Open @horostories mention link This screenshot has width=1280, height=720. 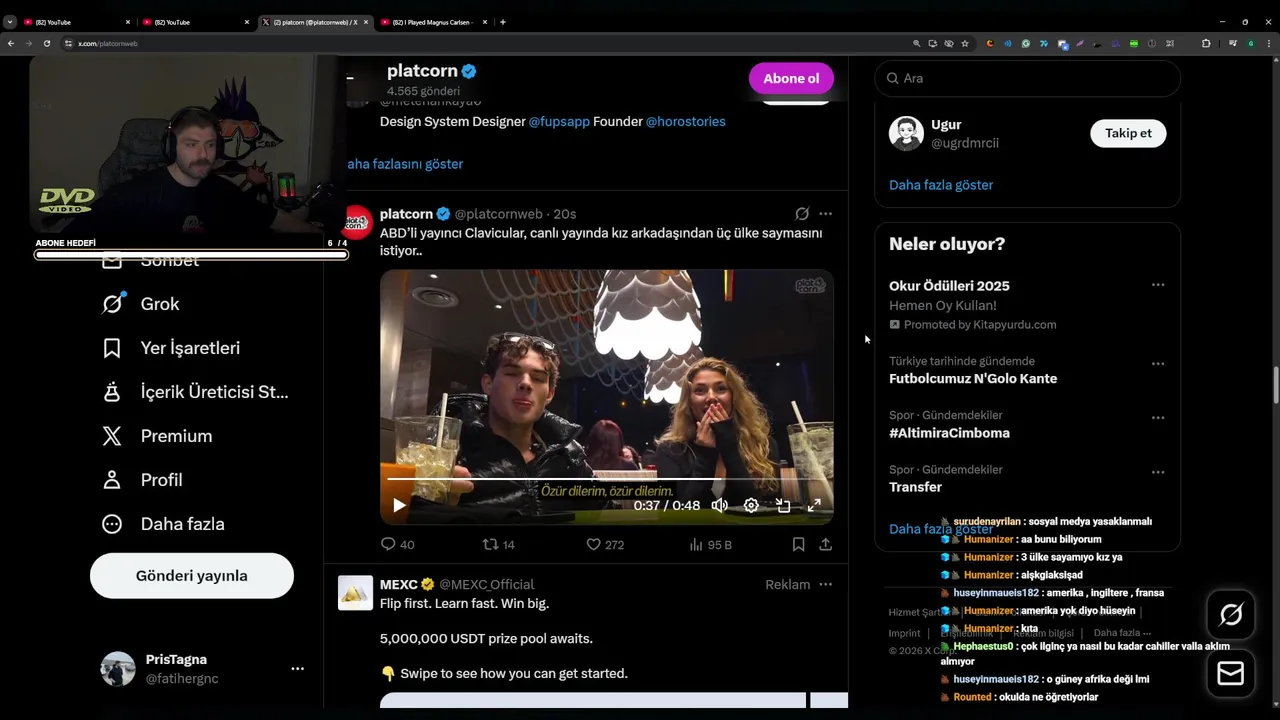coord(685,121)
